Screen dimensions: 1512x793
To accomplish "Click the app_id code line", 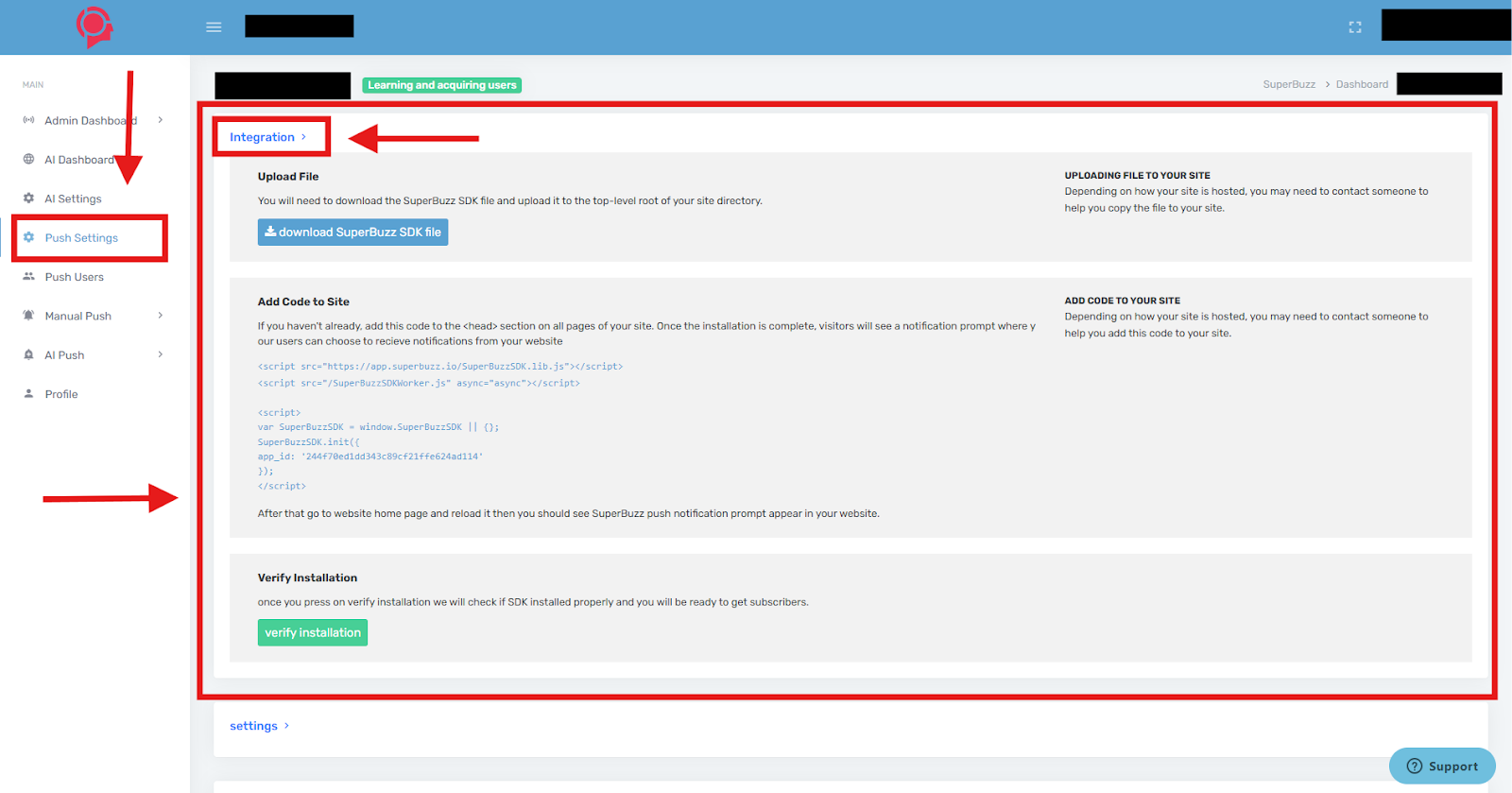I will pos(370,457).
